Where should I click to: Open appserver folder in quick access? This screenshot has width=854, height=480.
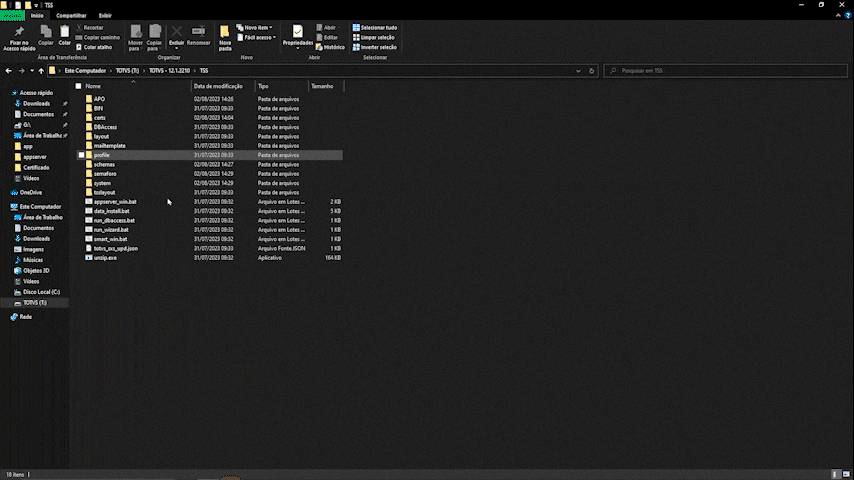coord(34,157)
